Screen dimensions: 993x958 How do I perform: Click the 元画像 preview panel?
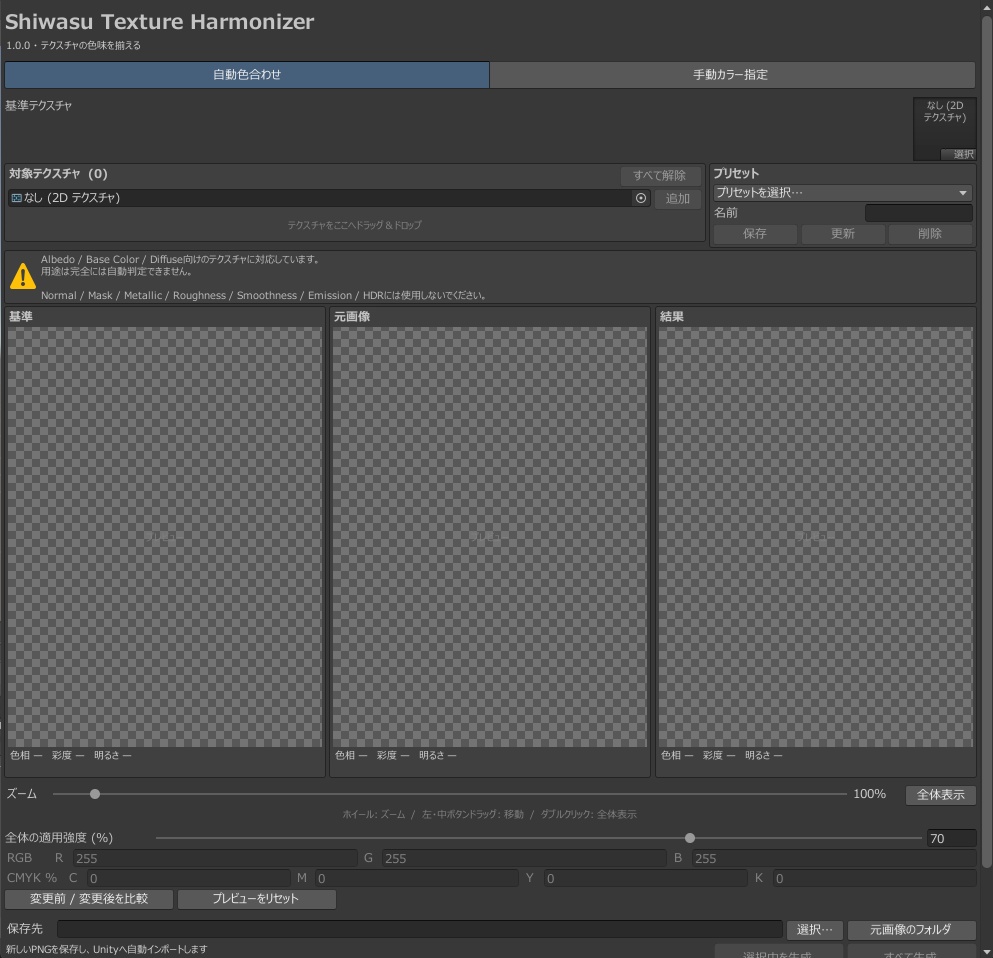pos(490,537)
